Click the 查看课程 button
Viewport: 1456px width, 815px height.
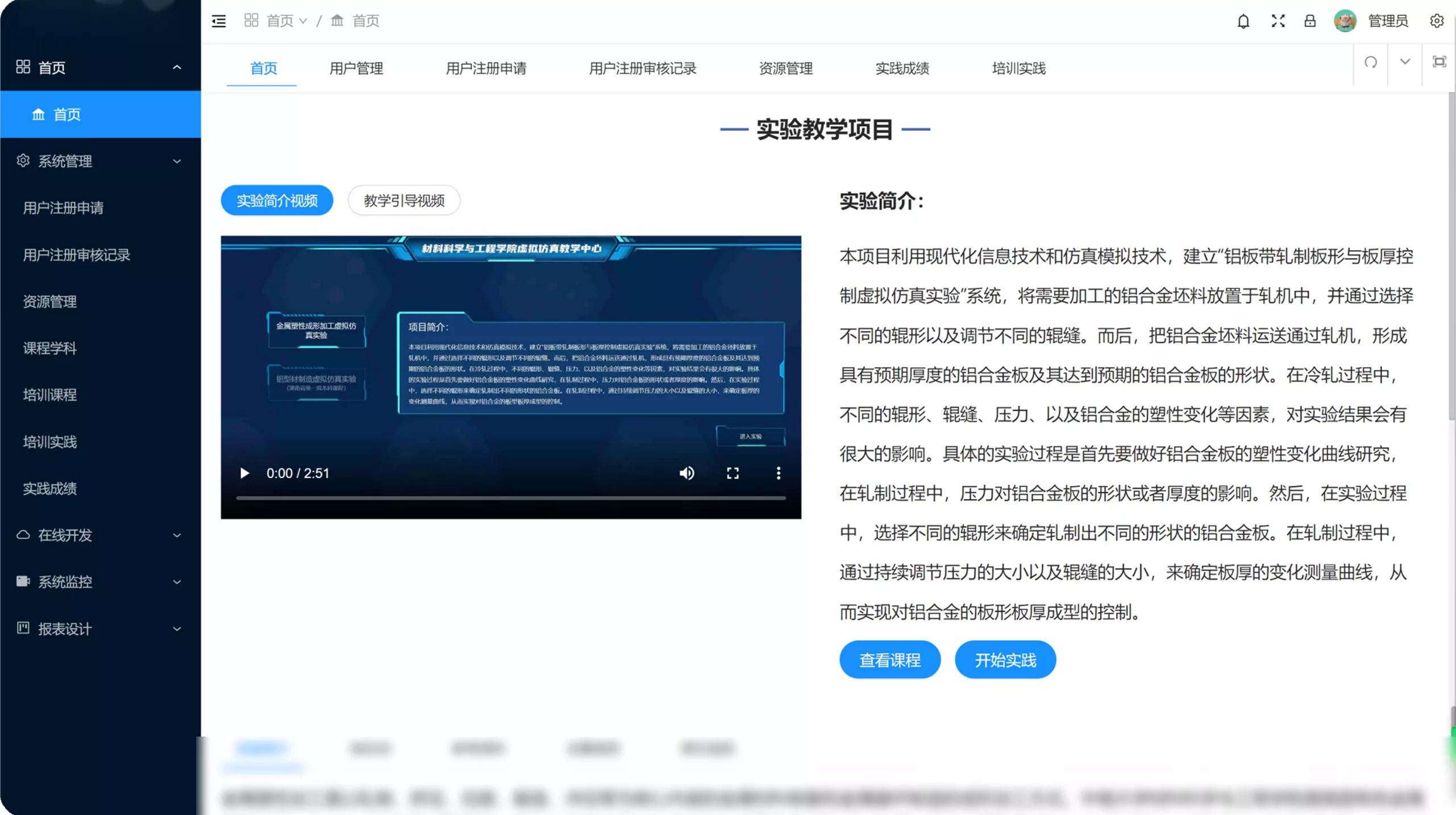coord(889,660)
